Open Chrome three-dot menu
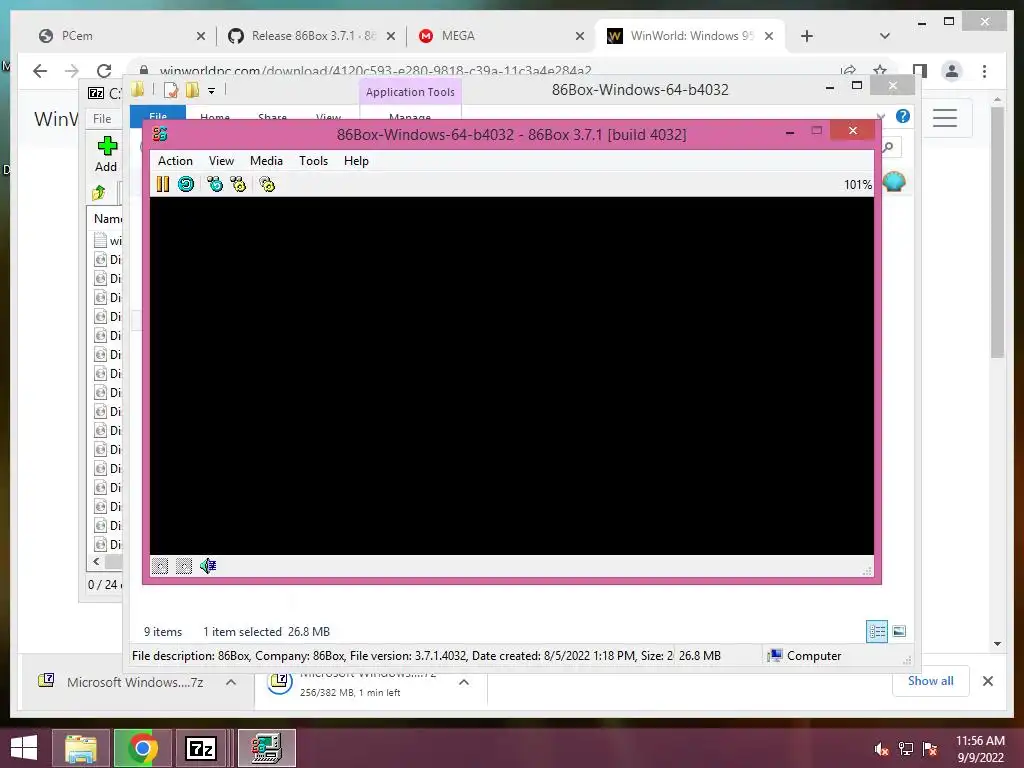The height and width of the screenshot is (768, 1024). 985,71
